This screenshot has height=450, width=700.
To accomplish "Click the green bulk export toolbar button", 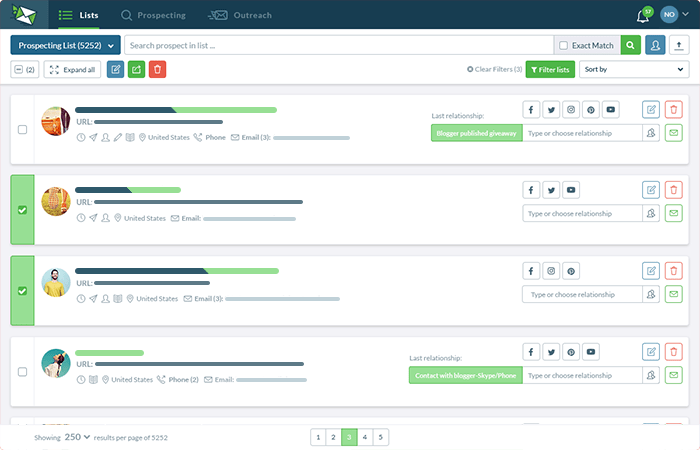I will coord(136,69).
